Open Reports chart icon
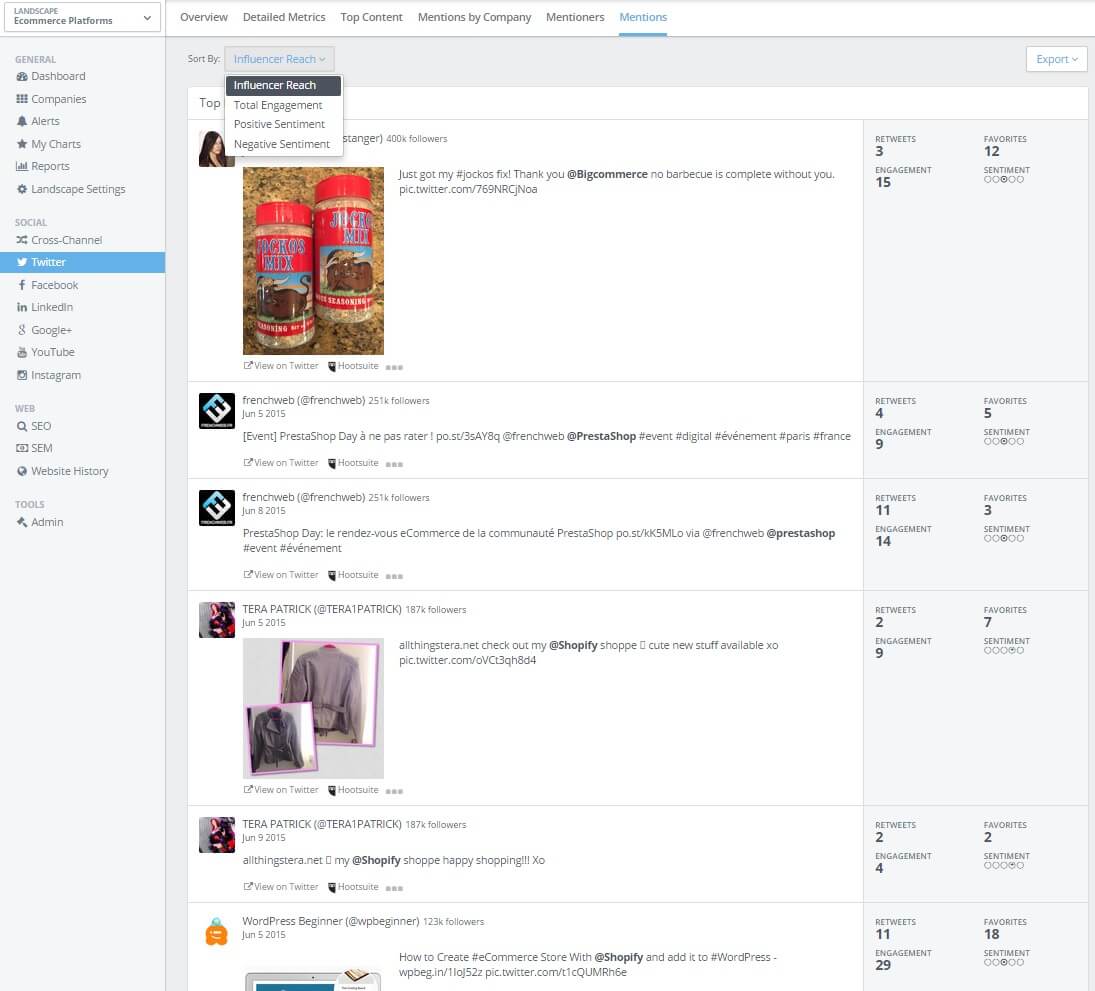The width and height of the screenshot is (1095, 991). [x=22, y=166]
